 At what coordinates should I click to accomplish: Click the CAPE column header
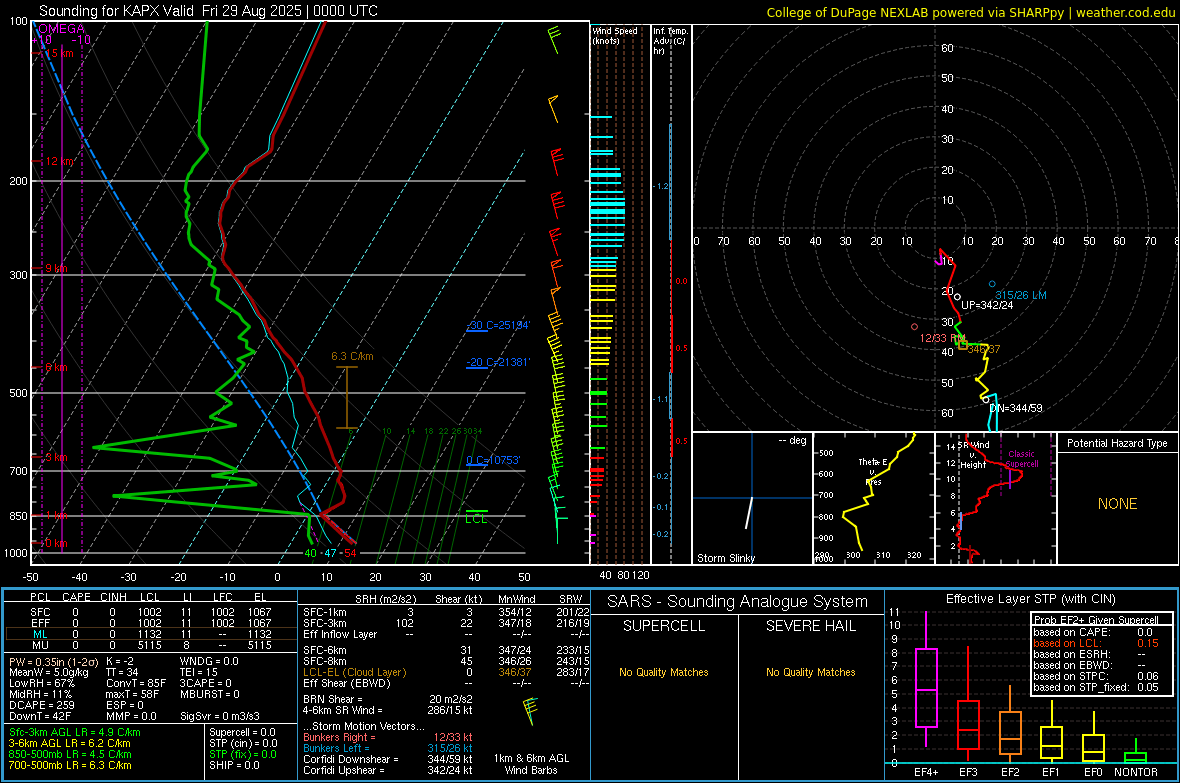coord(76,597)
